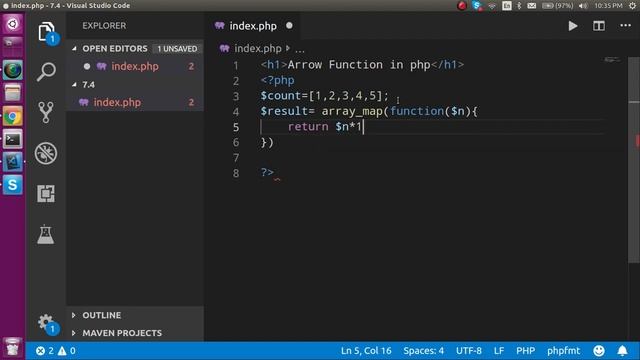Open the Wi-Fi network indicator
The width and height of the screenshot is (640, 360).
point(492,6)
